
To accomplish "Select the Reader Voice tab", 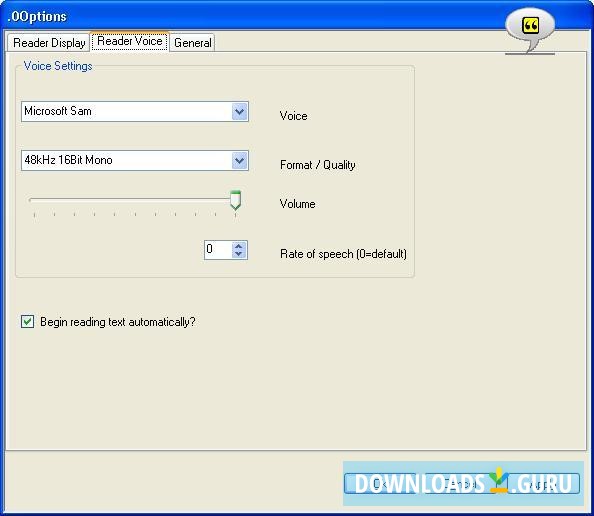I will pos(130,41).
